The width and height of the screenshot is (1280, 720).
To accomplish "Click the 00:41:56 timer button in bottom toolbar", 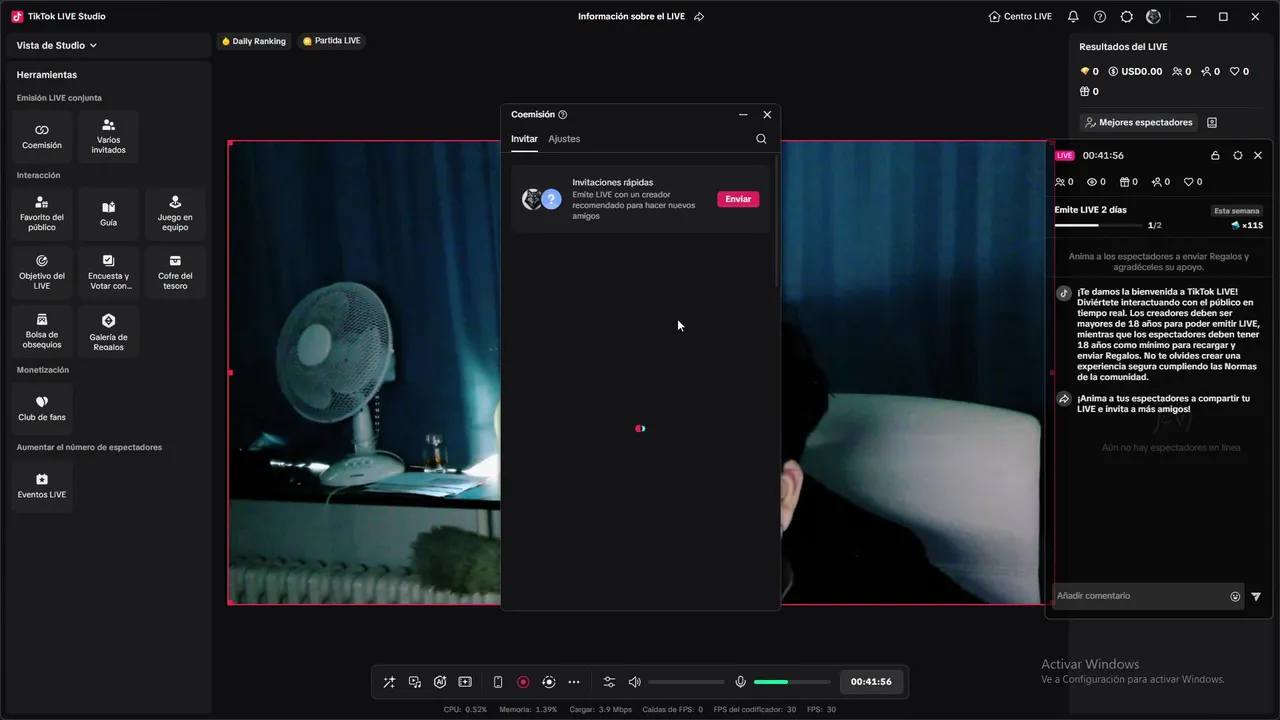I will point(871,682).
